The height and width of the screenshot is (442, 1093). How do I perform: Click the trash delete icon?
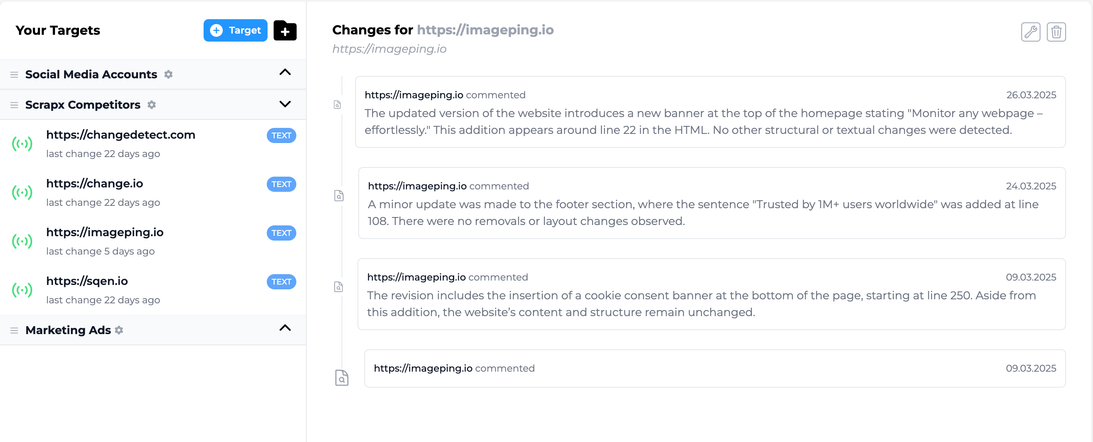point(1057,32)
